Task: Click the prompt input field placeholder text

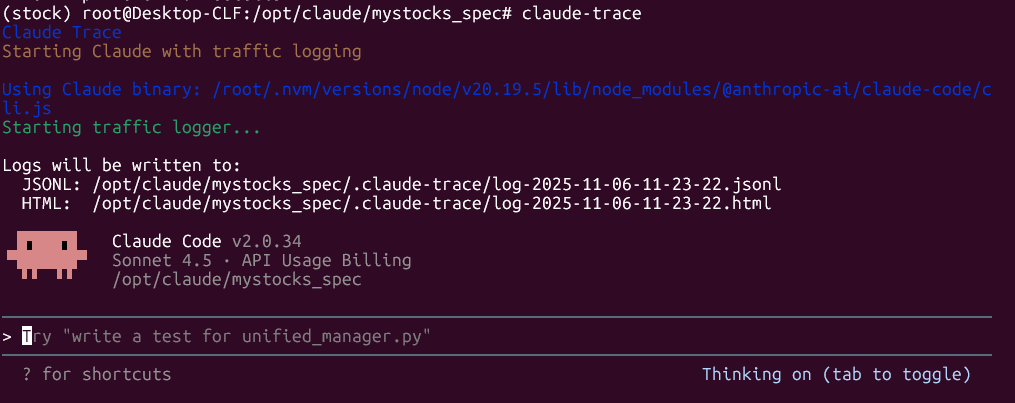Action: coord(227,336)
